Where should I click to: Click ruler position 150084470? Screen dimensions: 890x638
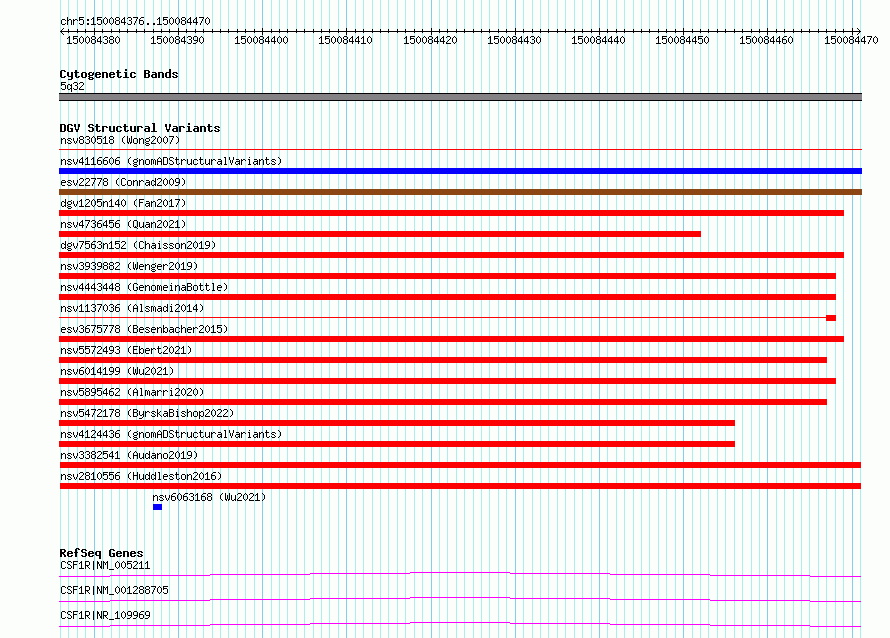pos(851,40)
